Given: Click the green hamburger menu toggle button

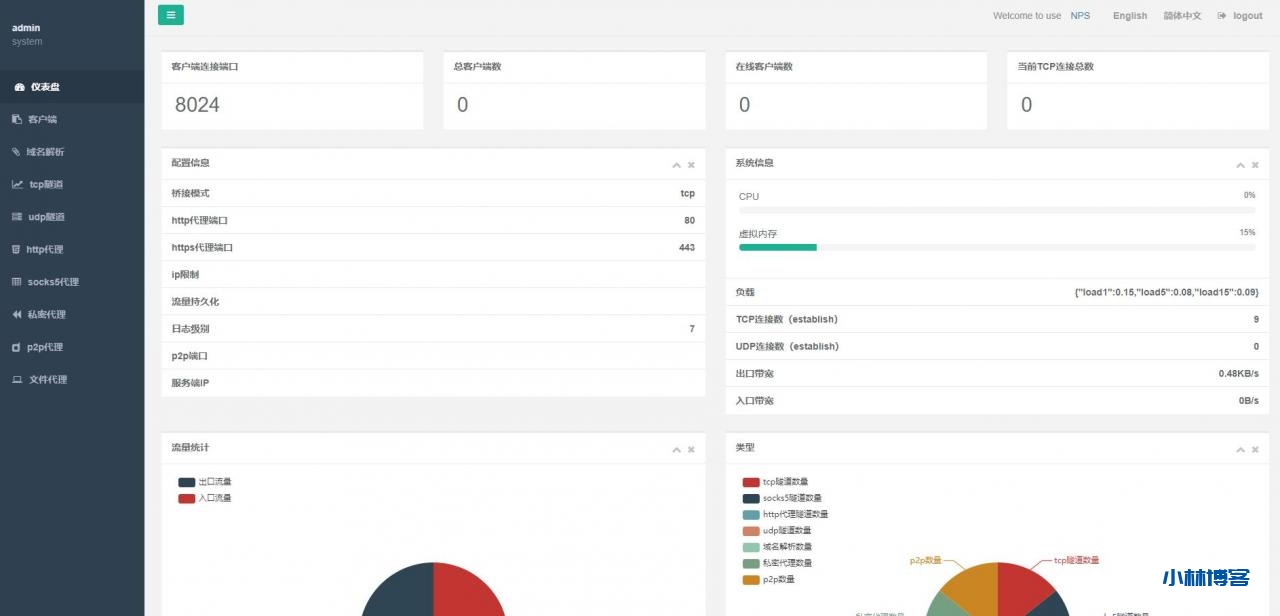Looking at the screenshot, I should coord(171,15).
